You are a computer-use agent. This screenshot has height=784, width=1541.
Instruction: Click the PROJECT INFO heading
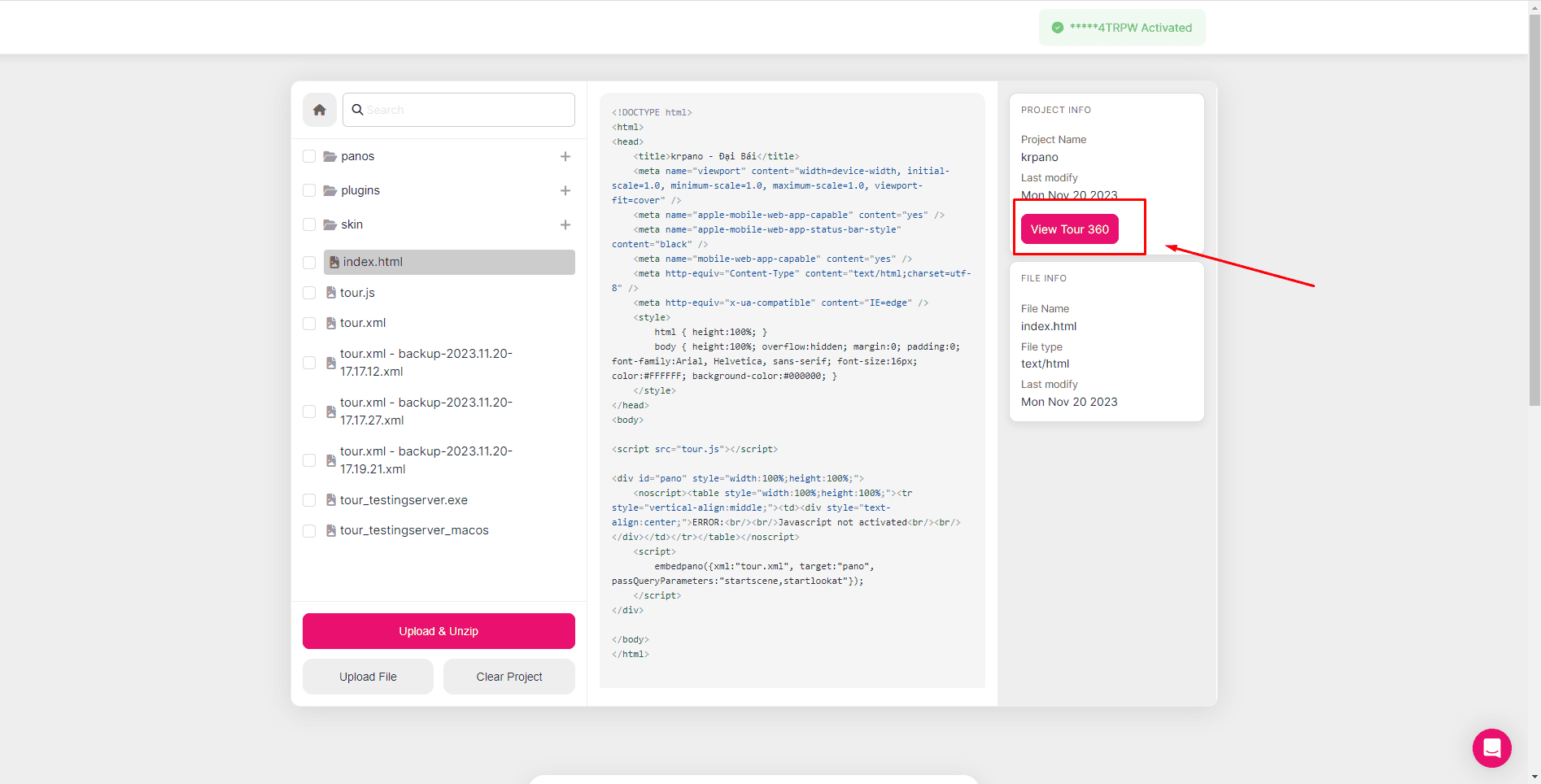coord(1056,110)
